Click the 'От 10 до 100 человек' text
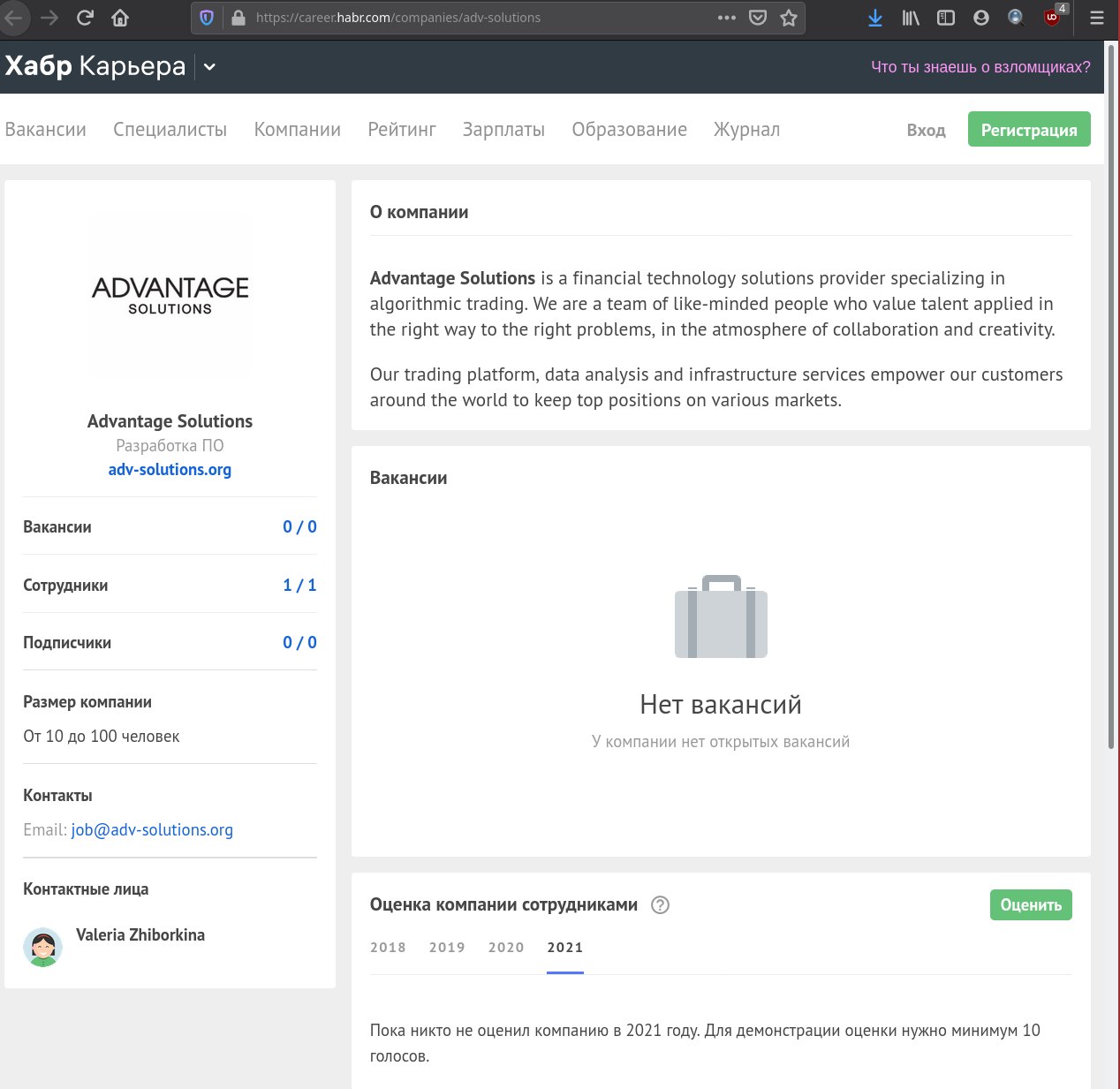This screenshot has height=1089, width=1120. [102, 737]
